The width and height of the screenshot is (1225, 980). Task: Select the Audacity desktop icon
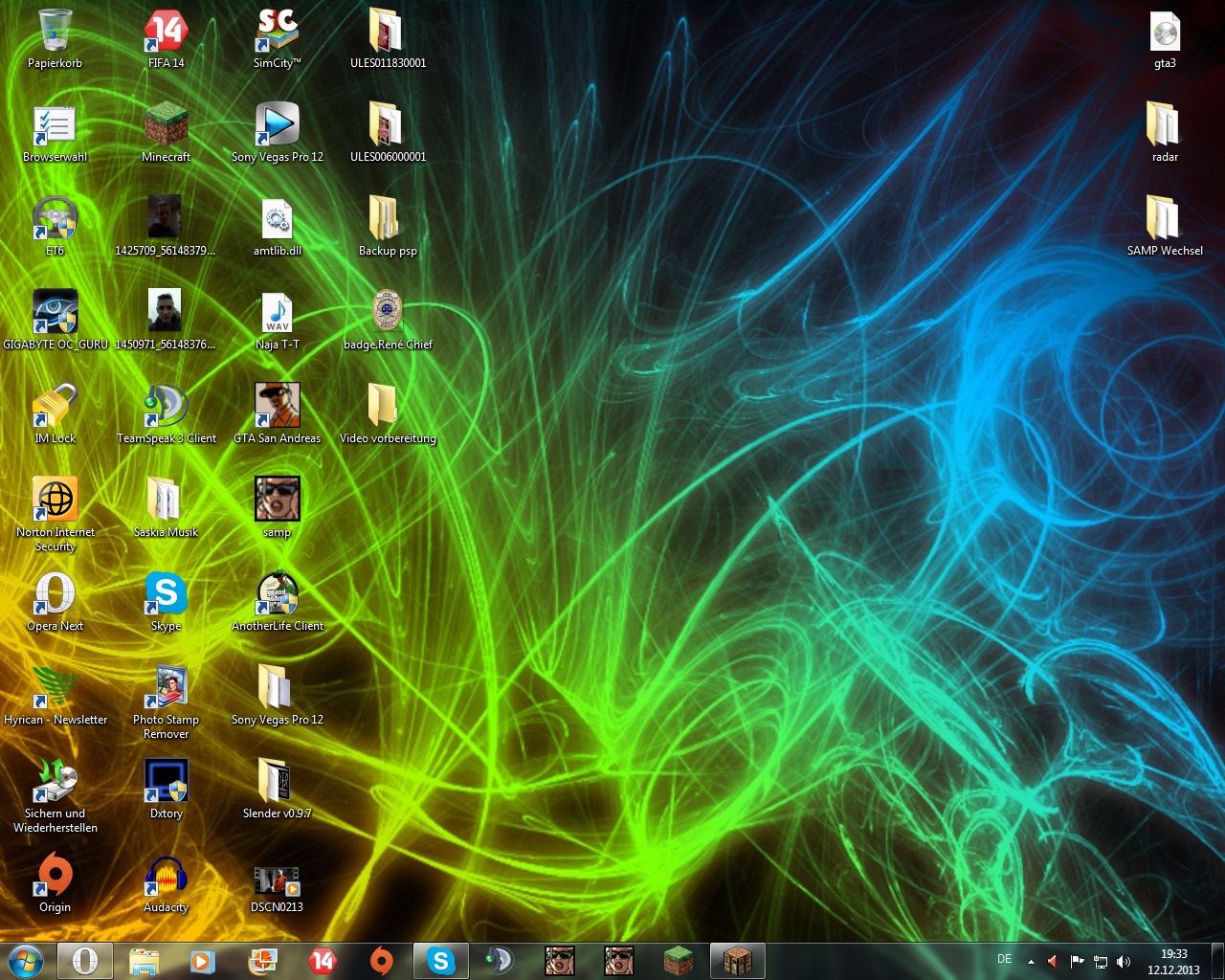[x=166, y=875]
